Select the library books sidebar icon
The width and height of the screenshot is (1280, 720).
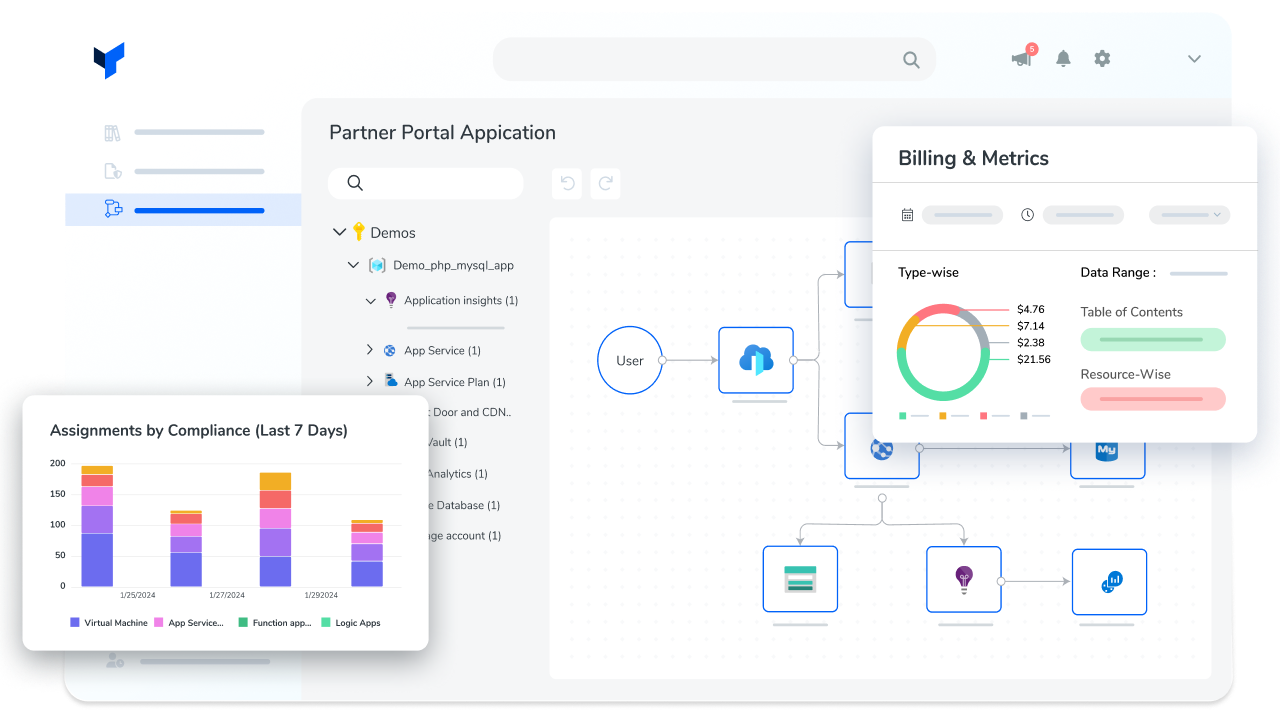pos(112,132)
